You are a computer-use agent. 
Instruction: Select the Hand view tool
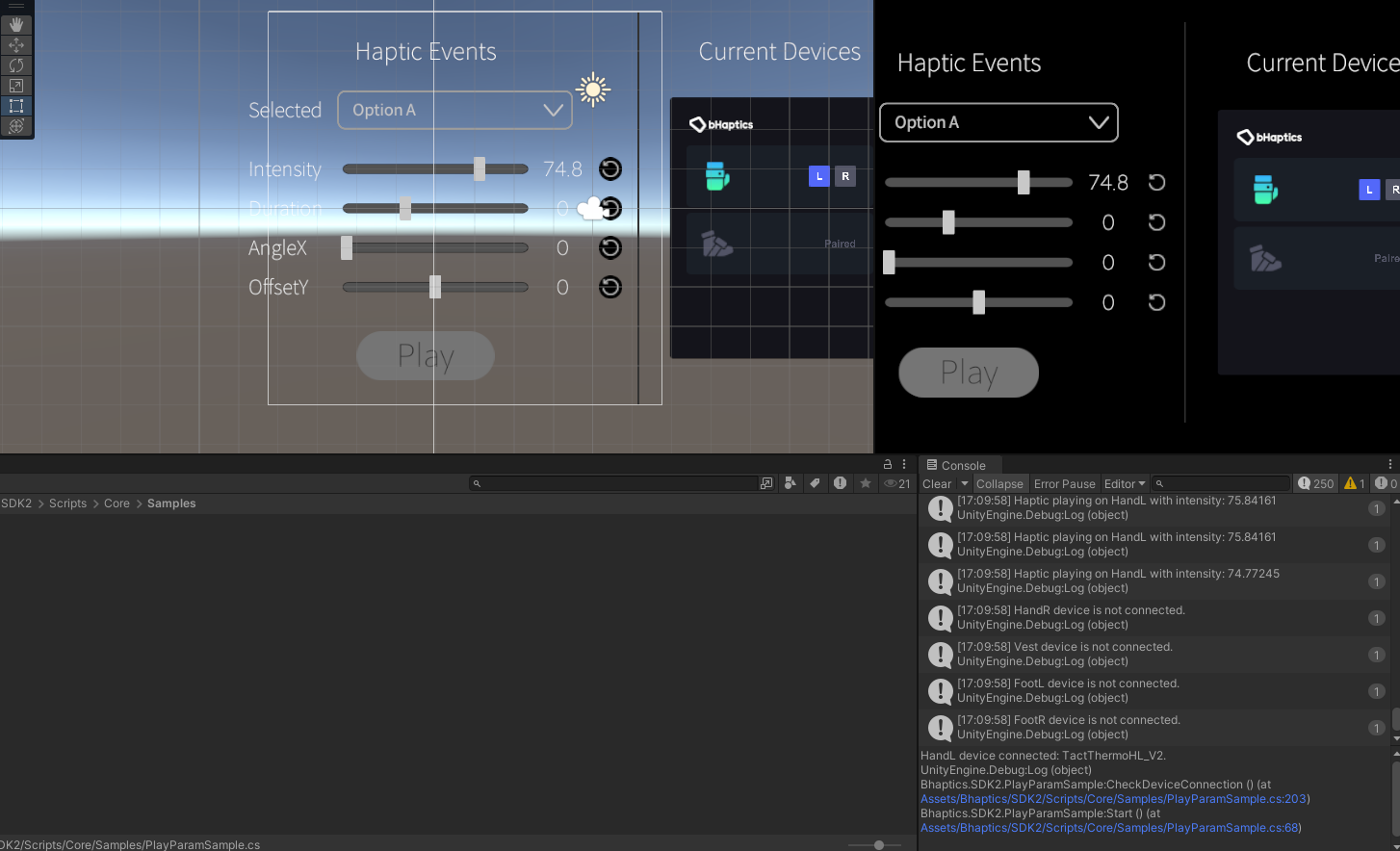[16, 24]
